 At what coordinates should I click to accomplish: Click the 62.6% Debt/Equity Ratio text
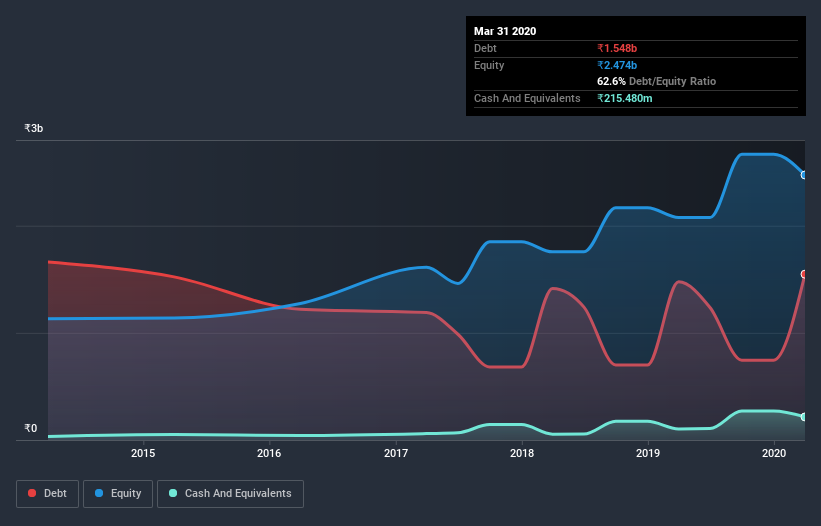[657, 81]
